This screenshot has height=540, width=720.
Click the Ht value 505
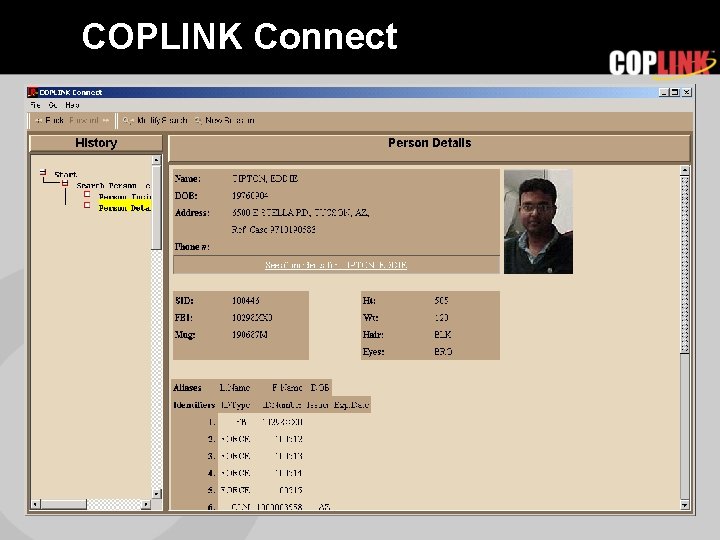(x=441, y=301)
